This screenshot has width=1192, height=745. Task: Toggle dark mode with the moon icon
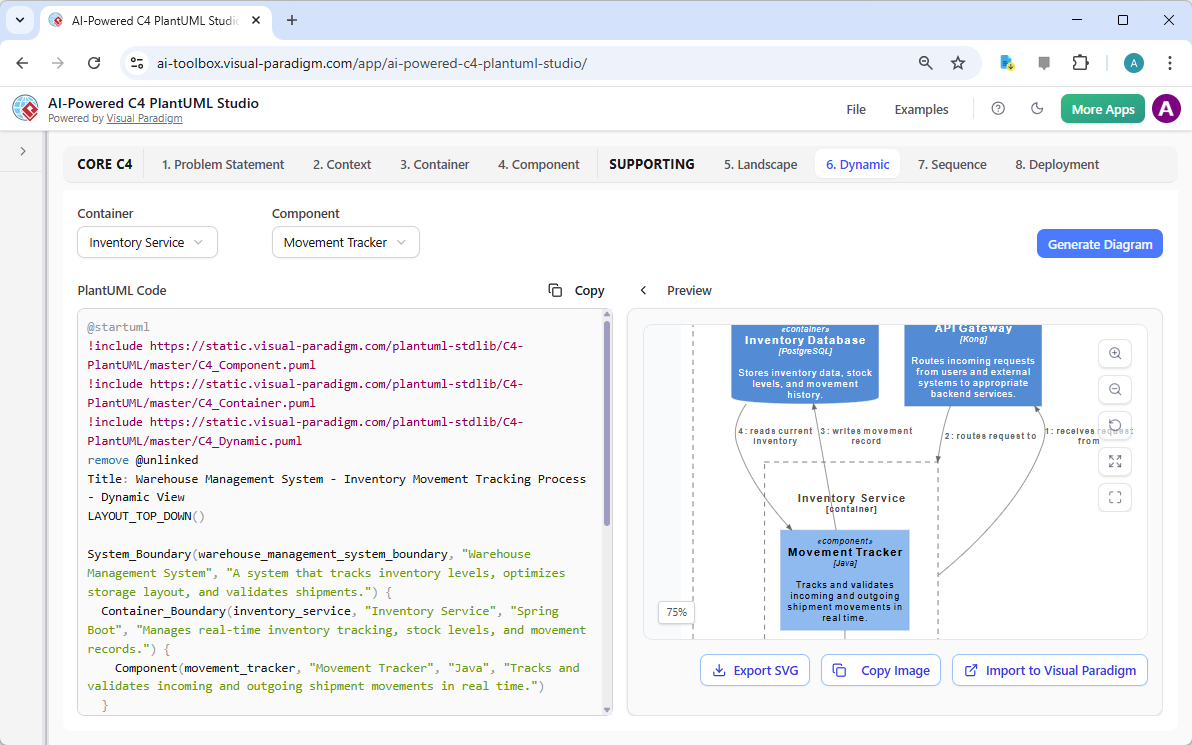(1037, 108)
